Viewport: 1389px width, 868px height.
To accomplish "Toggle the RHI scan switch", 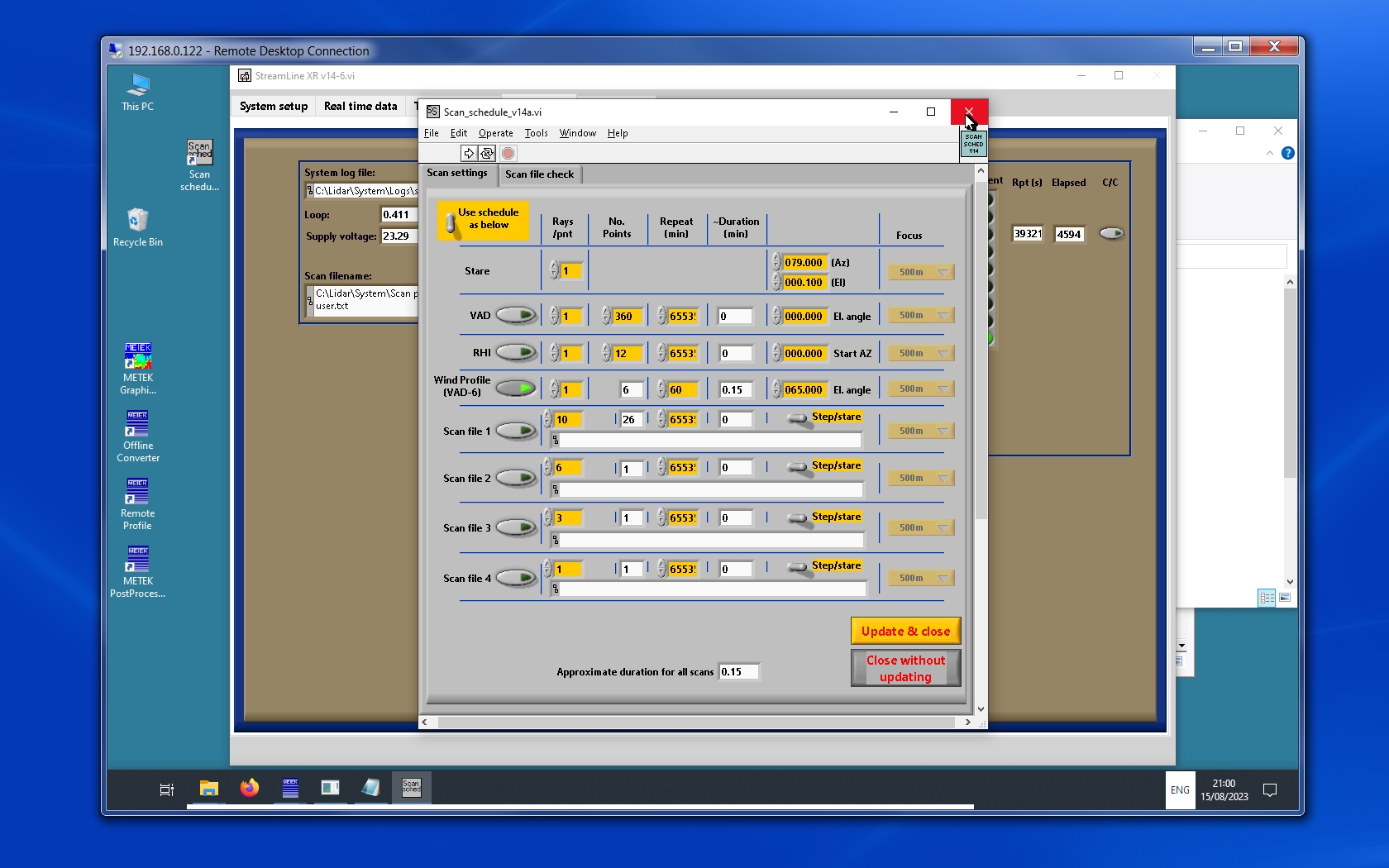I will pyautogui.click(x=517, y=352).
